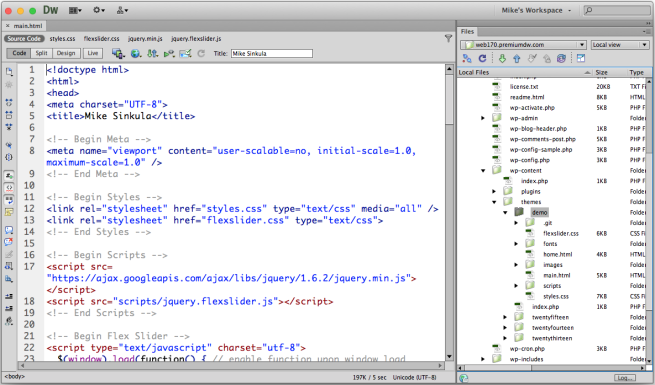Click the Select Parent Tag icon
This screenshot has width=655, height=385.
pos(9,145)
